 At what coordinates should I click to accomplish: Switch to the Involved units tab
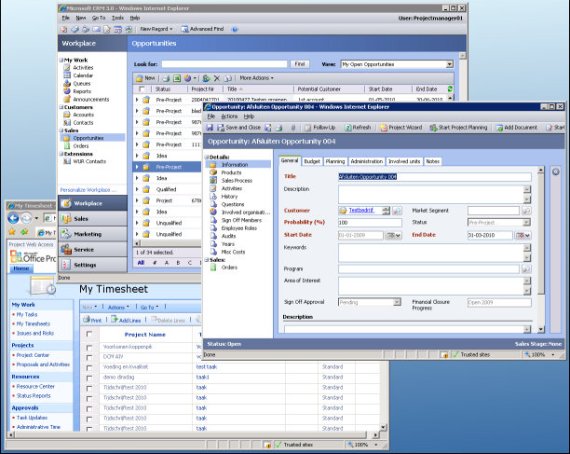point(404,161)
